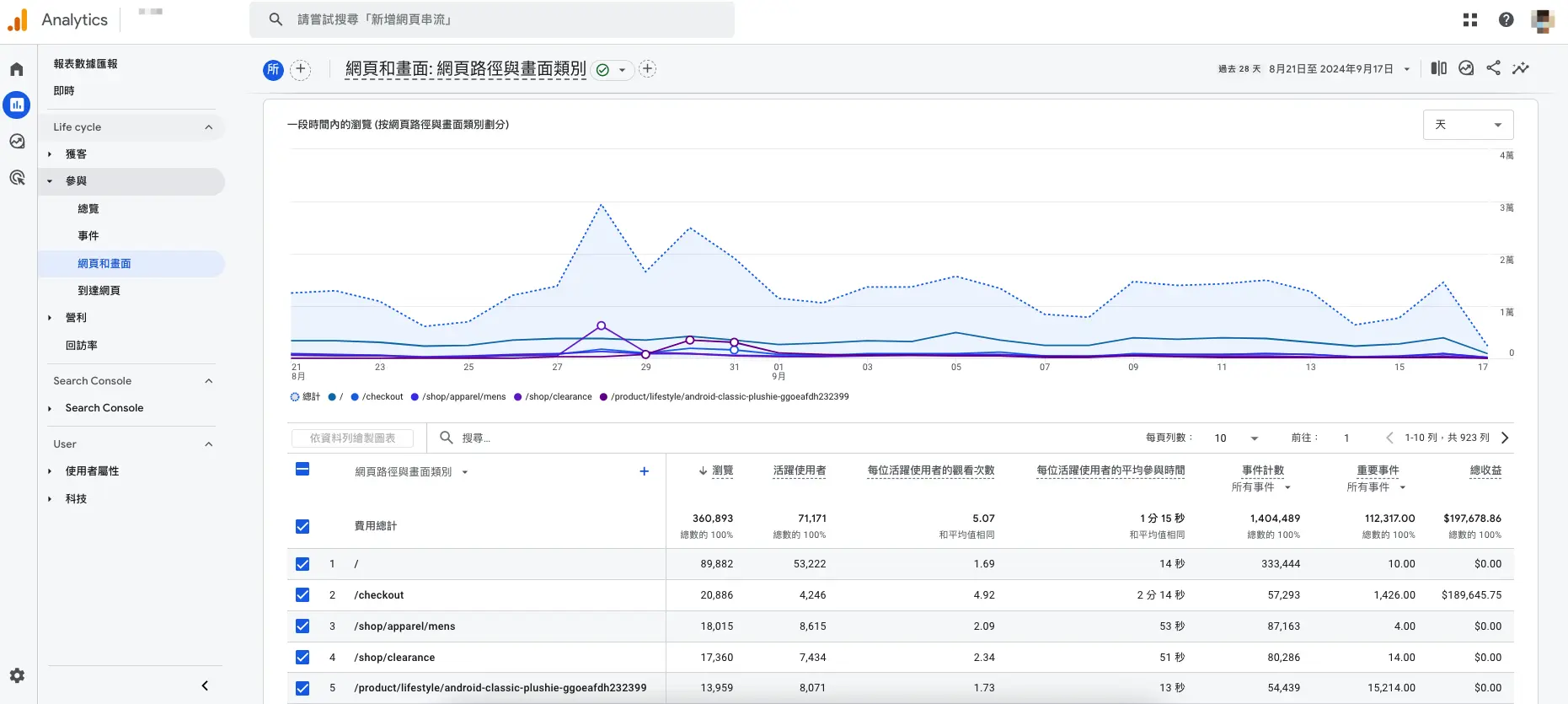Toggle /checkout legend color dot

click(355, 397)
